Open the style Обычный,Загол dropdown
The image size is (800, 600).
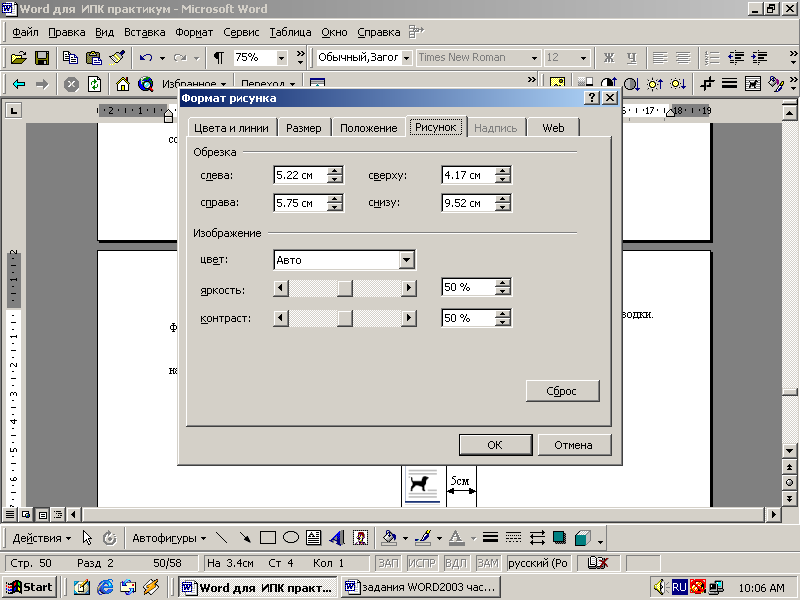tap(407, 58)
